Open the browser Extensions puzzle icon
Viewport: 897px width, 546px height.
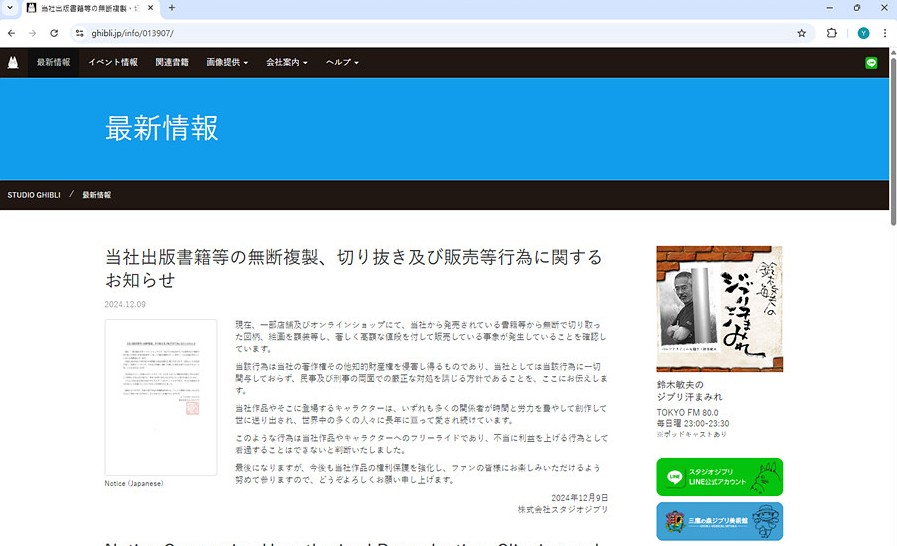pos(831,33)
